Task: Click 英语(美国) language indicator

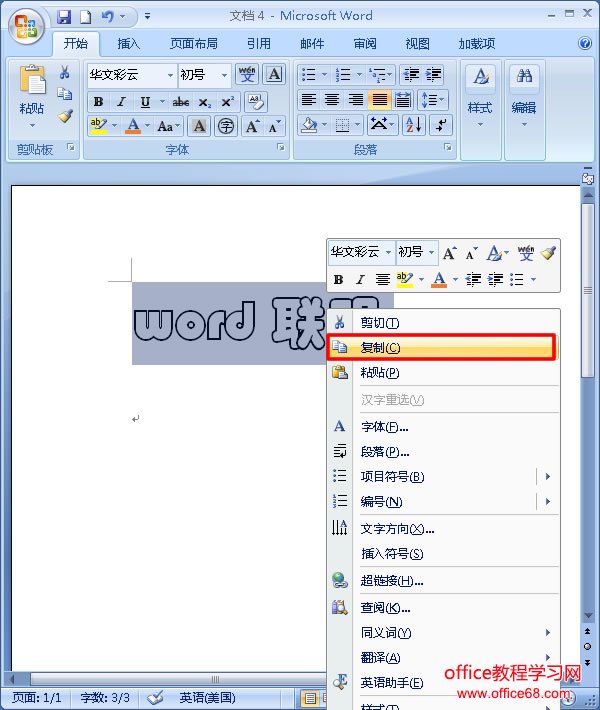Action: click(207, 698)
